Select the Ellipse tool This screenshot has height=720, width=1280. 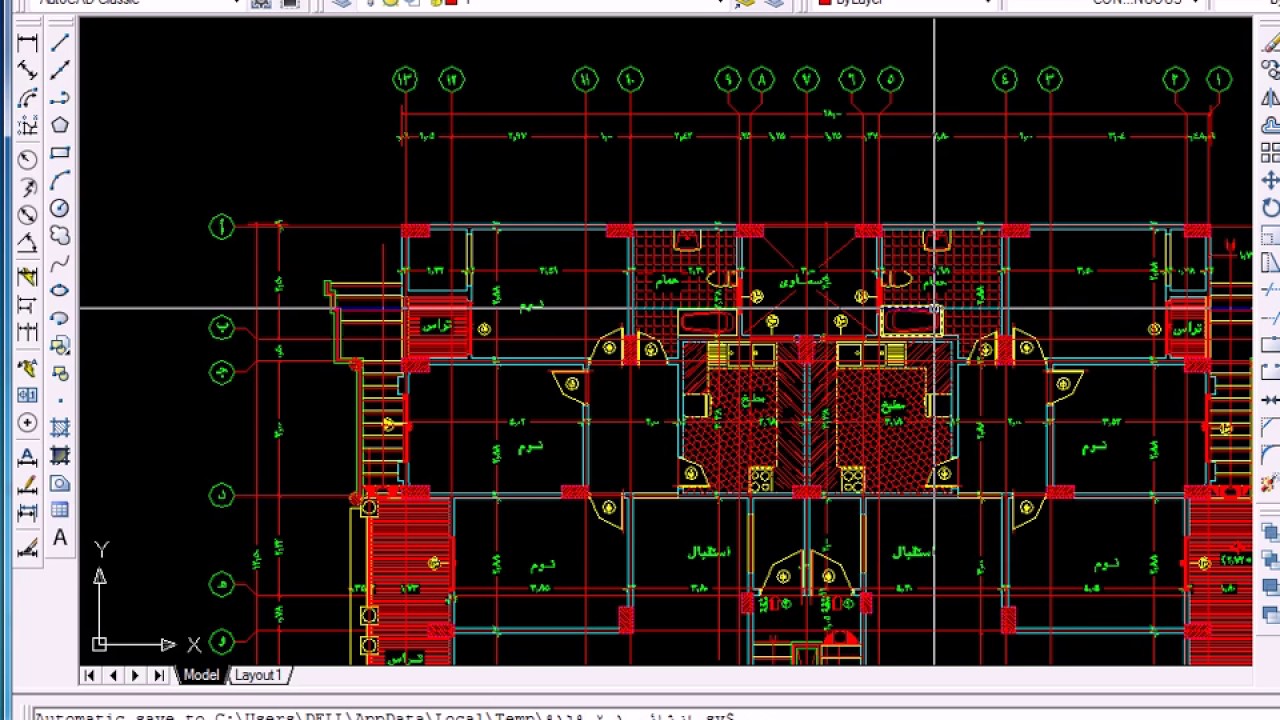[60, 291]
